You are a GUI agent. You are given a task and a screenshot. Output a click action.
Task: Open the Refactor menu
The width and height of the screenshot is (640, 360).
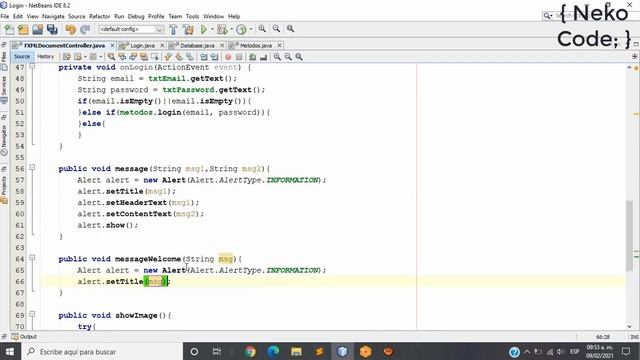(x=100, y=16)
